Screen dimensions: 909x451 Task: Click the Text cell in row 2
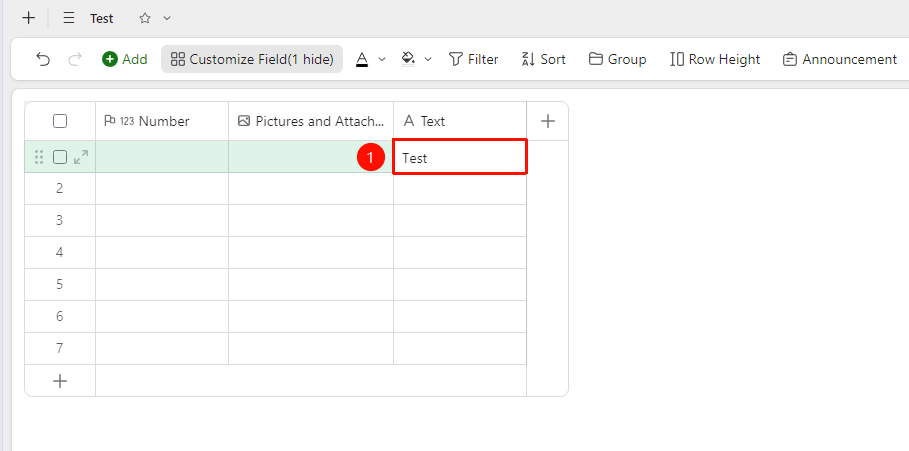click(x=460, y=188)
